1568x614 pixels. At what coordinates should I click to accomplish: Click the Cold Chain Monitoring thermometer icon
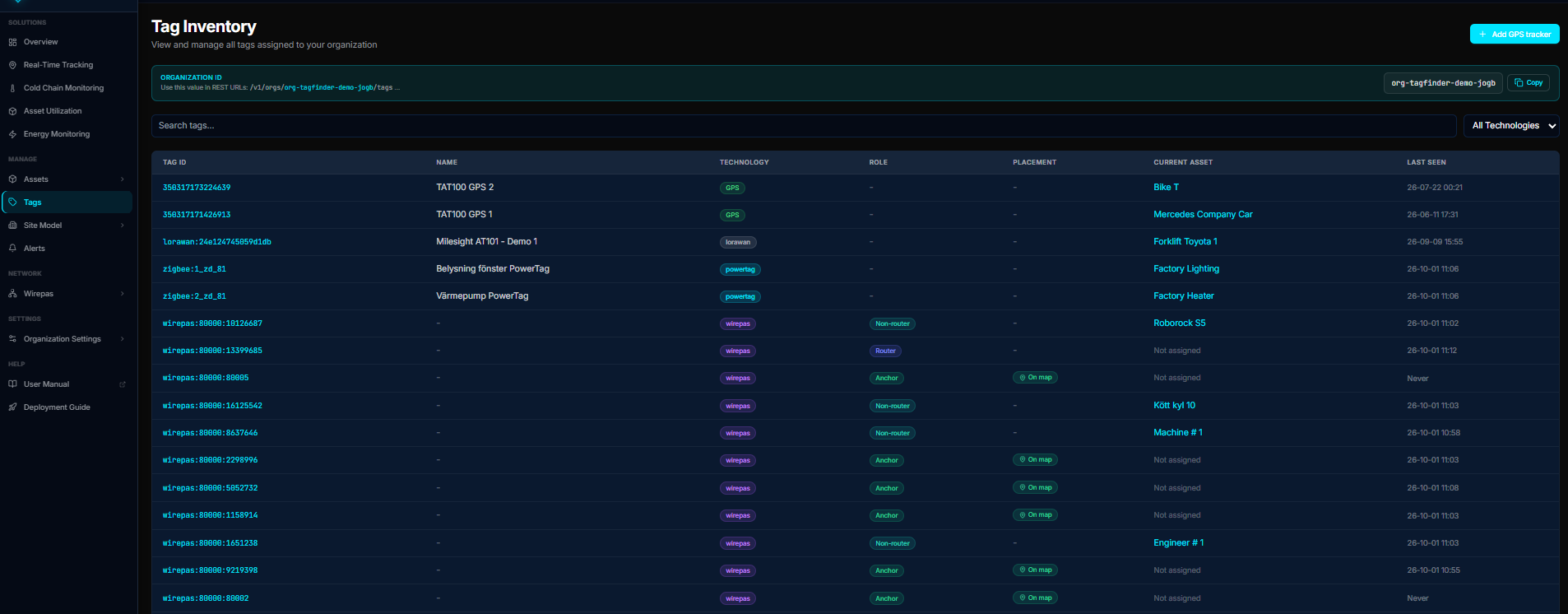point(12,88)
